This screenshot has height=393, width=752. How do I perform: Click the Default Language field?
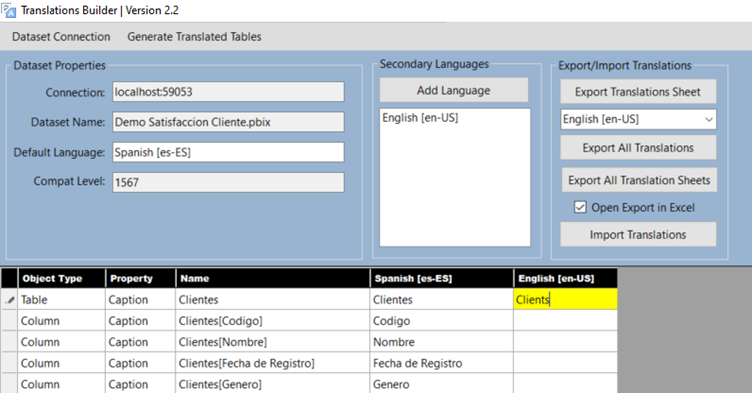pyautogui.click(x=228, y=152)
